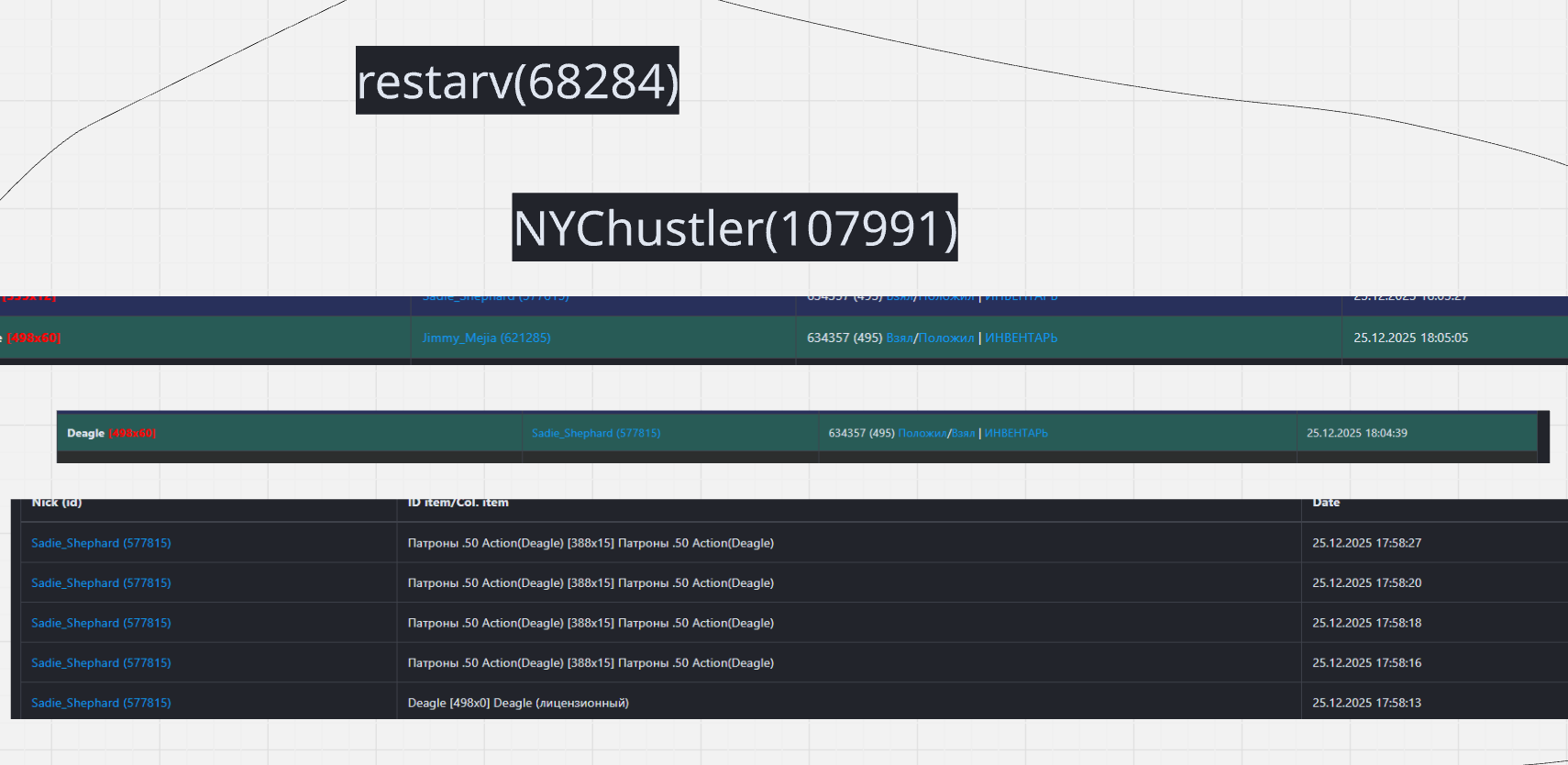Click the "Nick (id)" column header
This screenshot has width=1568, height=765.
coord(57,504)
